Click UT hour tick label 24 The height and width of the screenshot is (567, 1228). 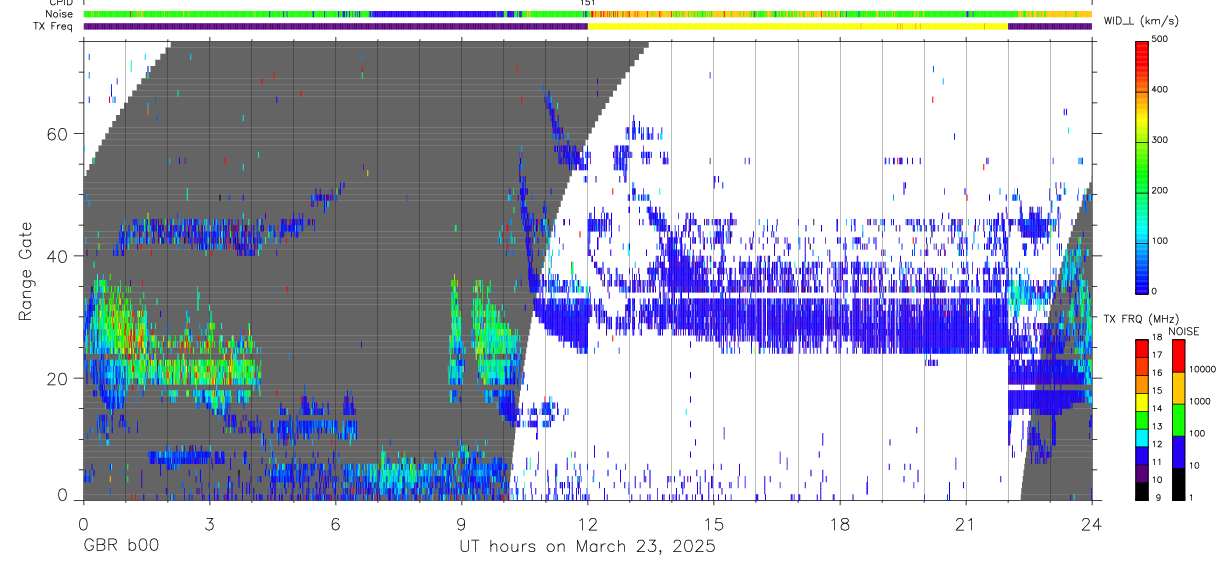coord(1091,523)
